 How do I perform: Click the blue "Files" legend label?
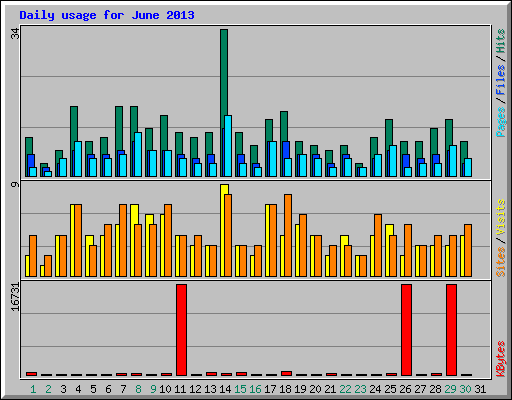pyautogui.click(x=501, y=80)
